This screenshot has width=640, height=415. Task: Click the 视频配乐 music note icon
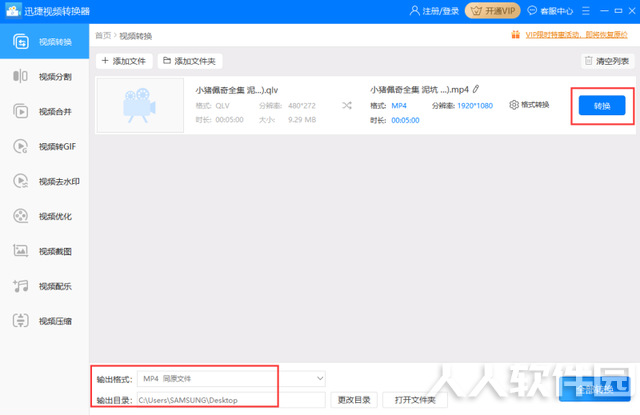pos(20,286)
